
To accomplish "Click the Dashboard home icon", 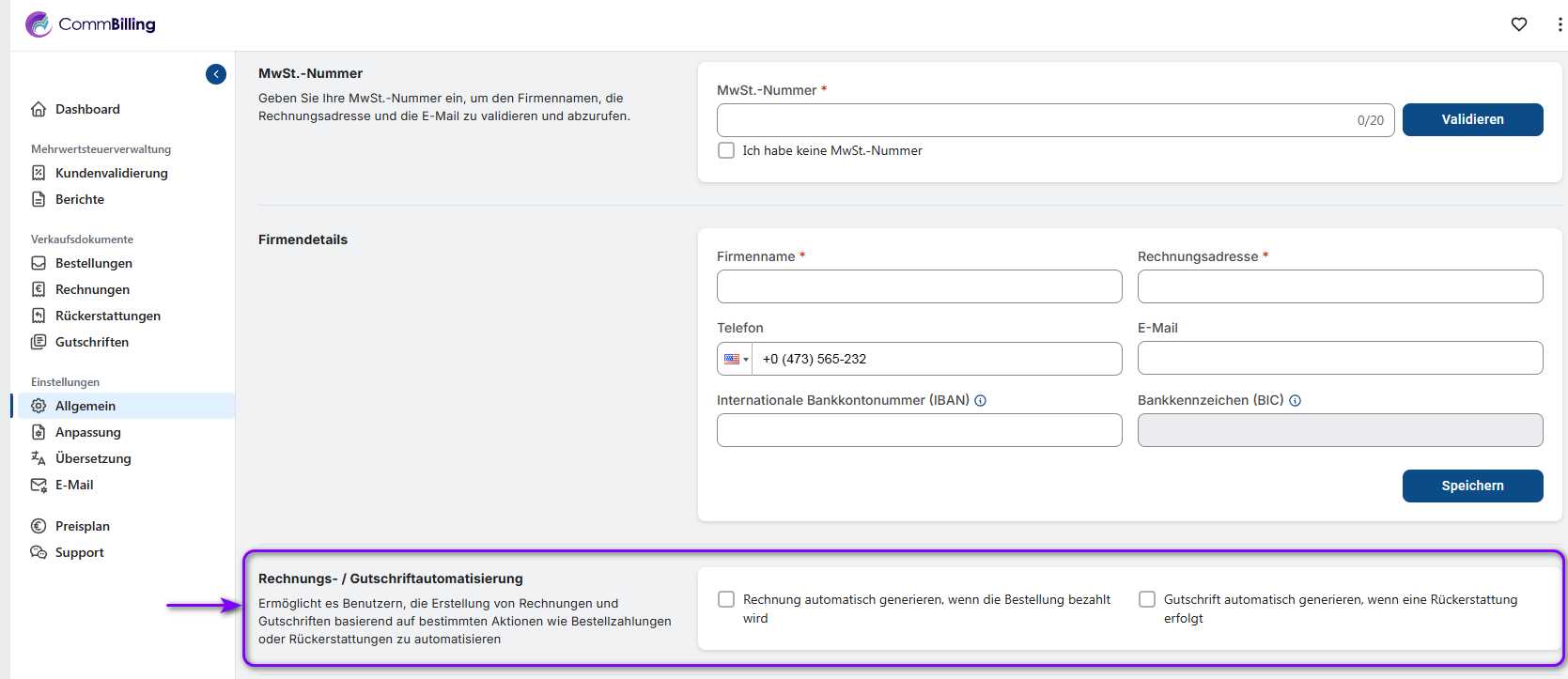I will (x=39, y=109).
